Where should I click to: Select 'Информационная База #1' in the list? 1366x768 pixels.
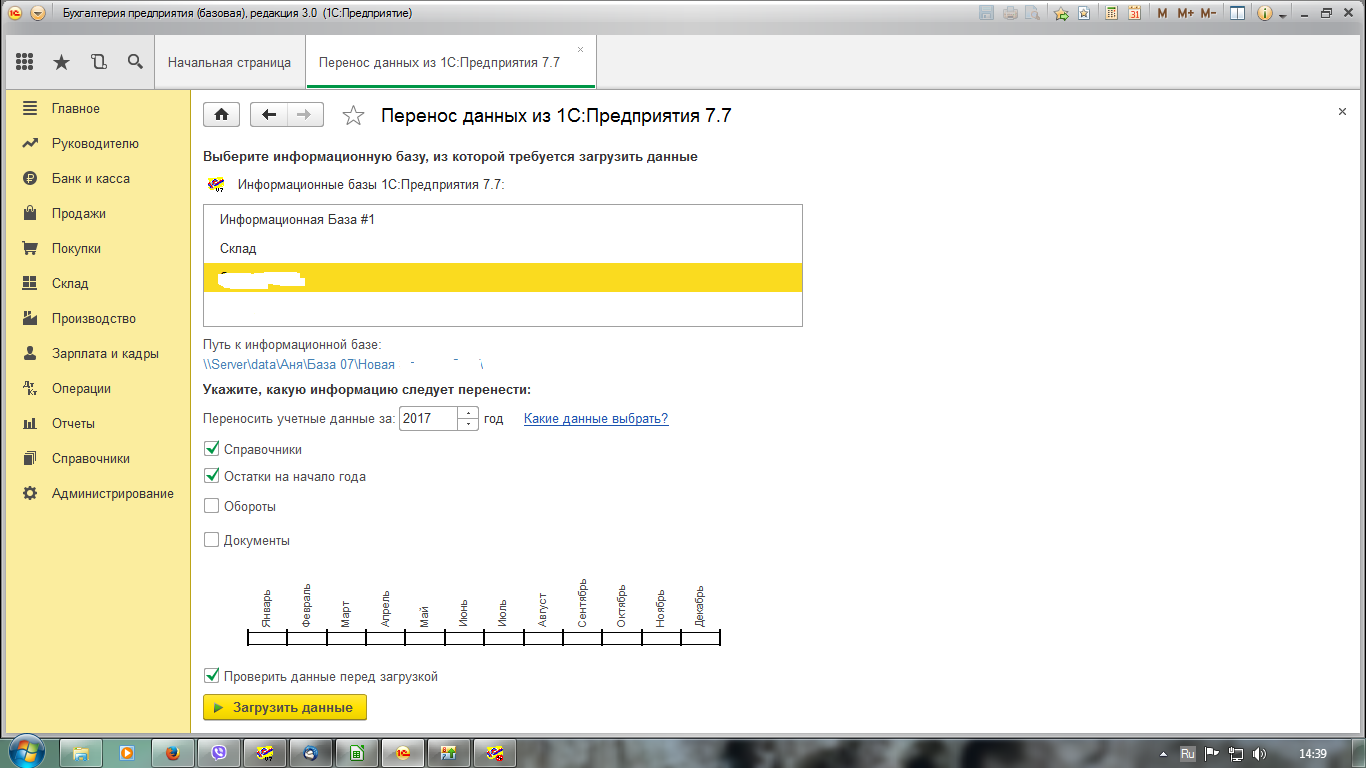tap(502, 219)
